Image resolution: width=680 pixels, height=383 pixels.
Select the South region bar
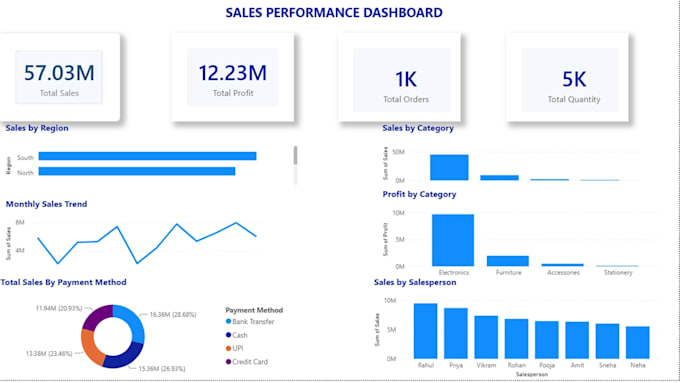147,156
